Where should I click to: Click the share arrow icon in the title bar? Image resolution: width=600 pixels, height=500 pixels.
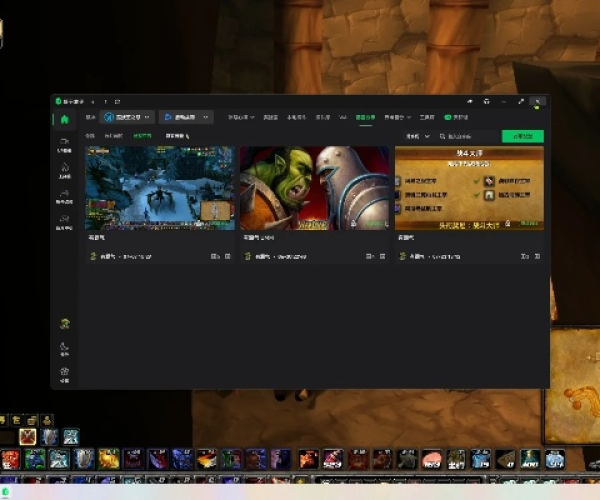point(470,101)
